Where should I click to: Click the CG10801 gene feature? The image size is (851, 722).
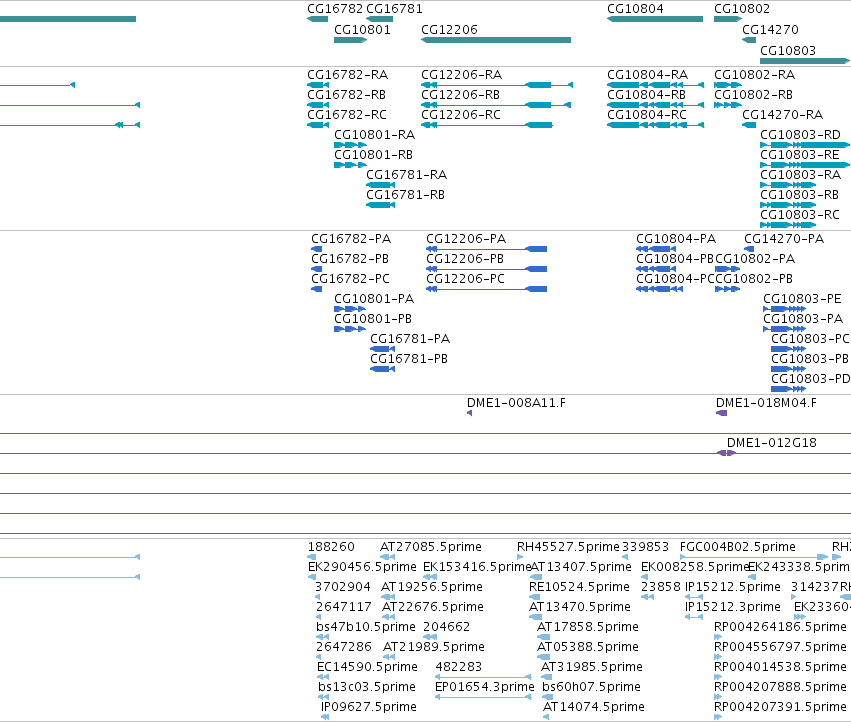coord(351,40)
